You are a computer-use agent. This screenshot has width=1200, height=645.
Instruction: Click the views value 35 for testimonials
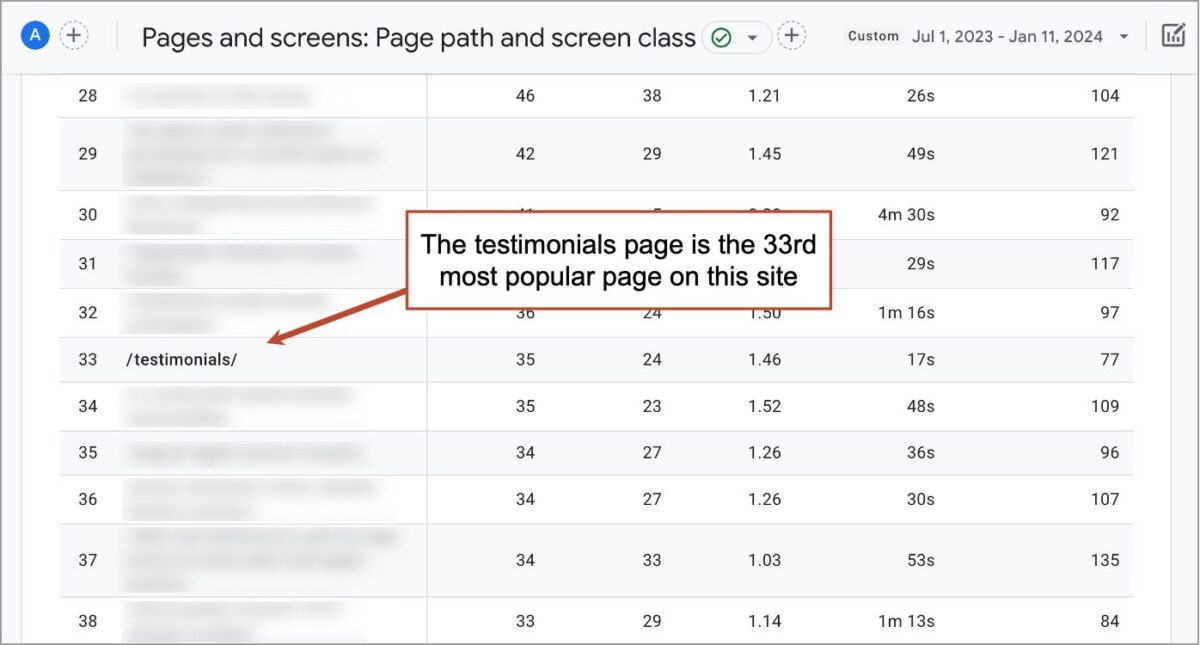coord(525,358)
